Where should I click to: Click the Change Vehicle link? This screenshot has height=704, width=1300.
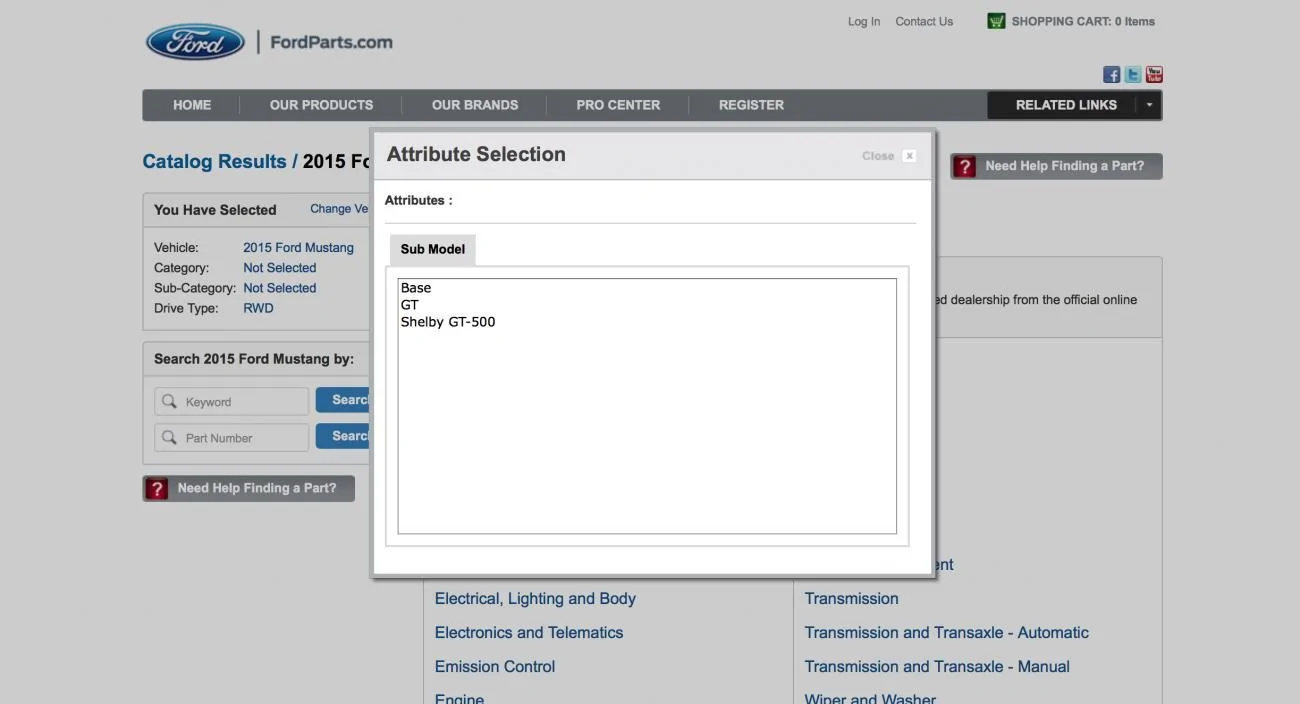tap(340, 209)
